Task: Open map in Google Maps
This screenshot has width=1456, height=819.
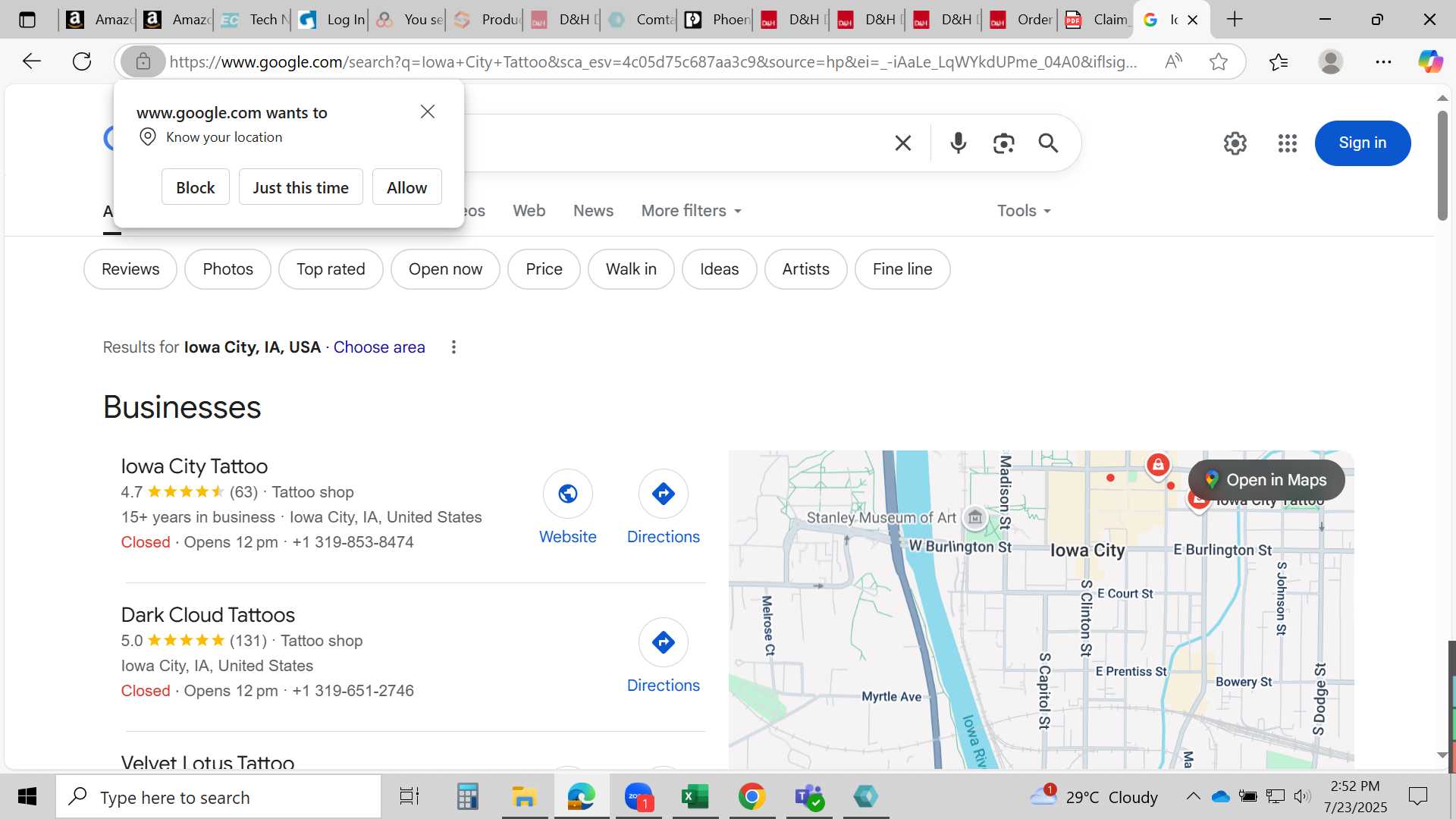Action: coord(1267,480)
